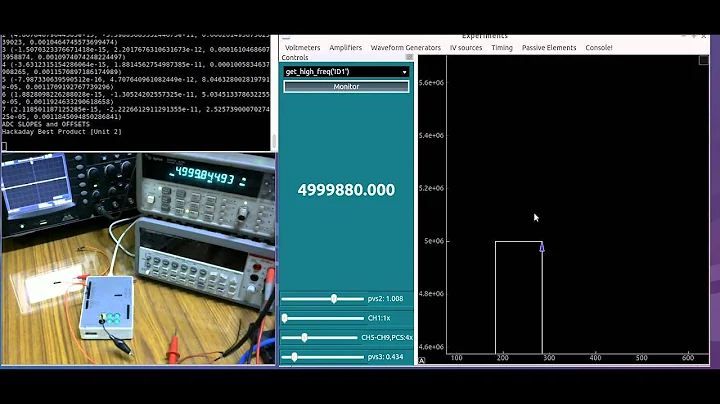This screenshot has height=404, width=720.
Task: Click the 'Hackaday Best Product [Unit 2]' terminal line
Action: tap(62, 132)
